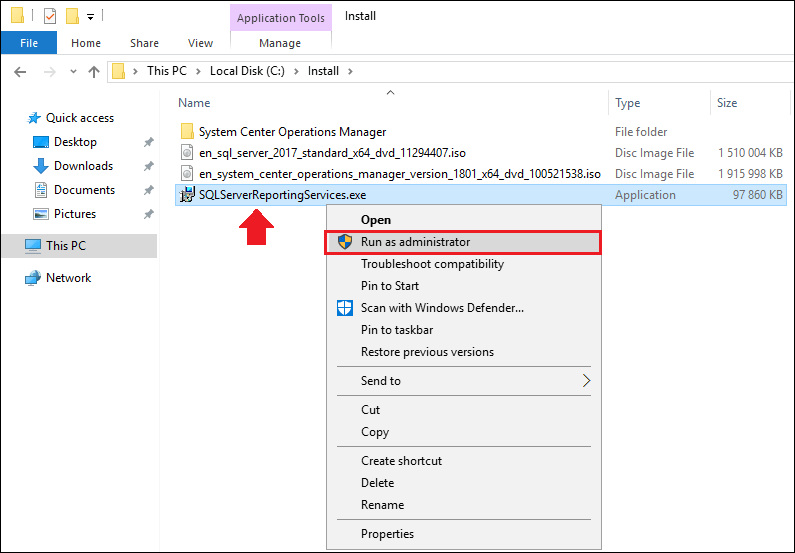Click SQLServerReportingServices.exe installer icon

[x=187, y=195]
